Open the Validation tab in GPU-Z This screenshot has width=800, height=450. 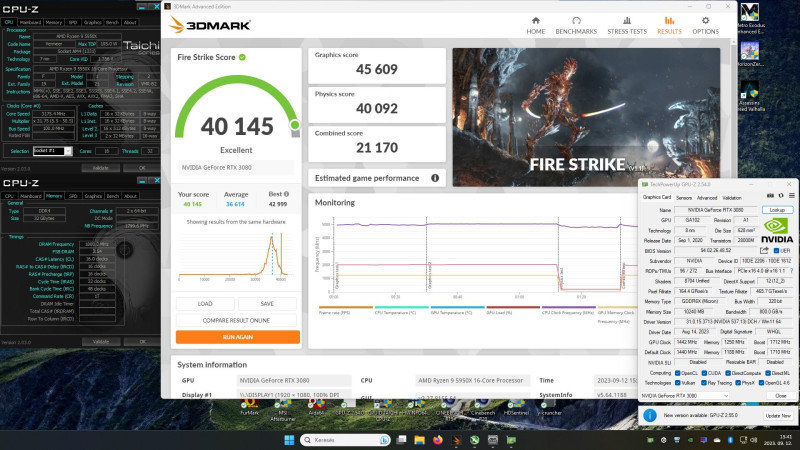pyautogui.click(x=732, y=197)
